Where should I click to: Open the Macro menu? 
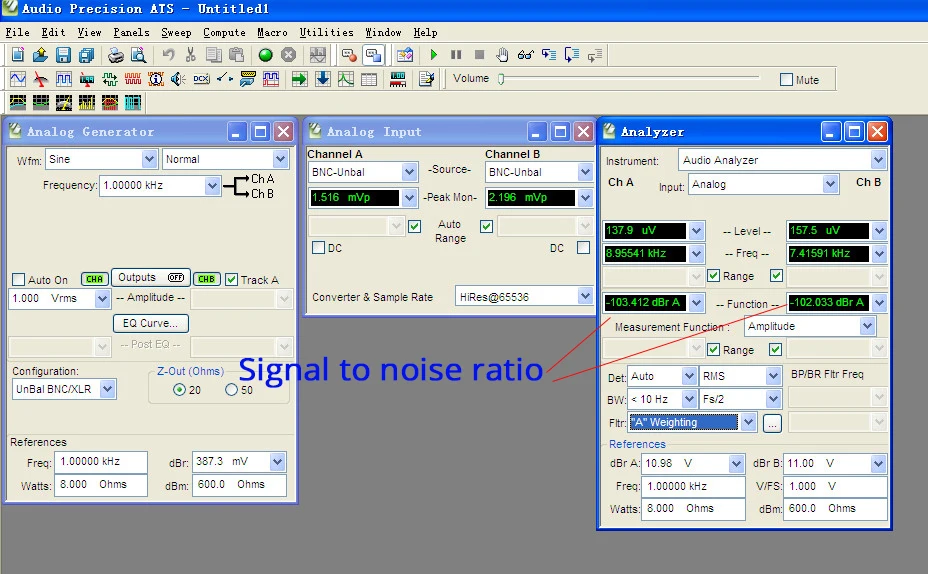coord(272,33)
